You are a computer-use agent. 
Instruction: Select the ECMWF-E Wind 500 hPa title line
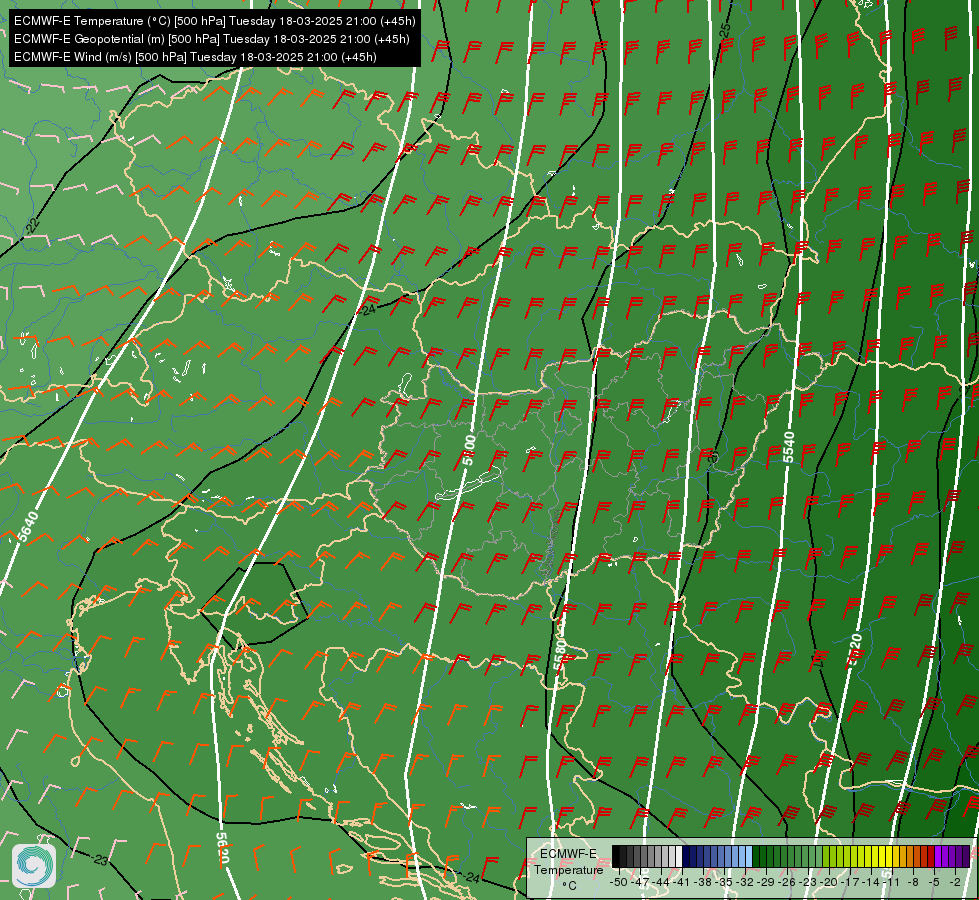point(195,57)
